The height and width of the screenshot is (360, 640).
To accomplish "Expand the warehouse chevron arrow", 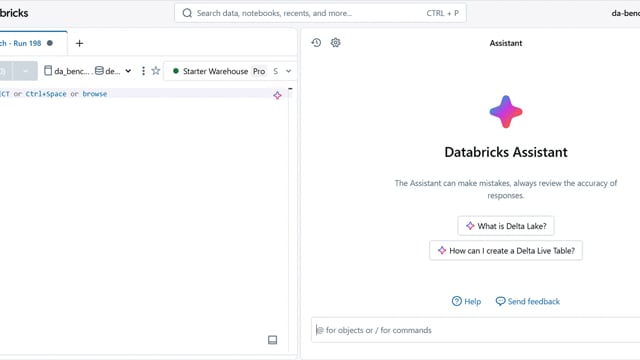I will point(289,71).
